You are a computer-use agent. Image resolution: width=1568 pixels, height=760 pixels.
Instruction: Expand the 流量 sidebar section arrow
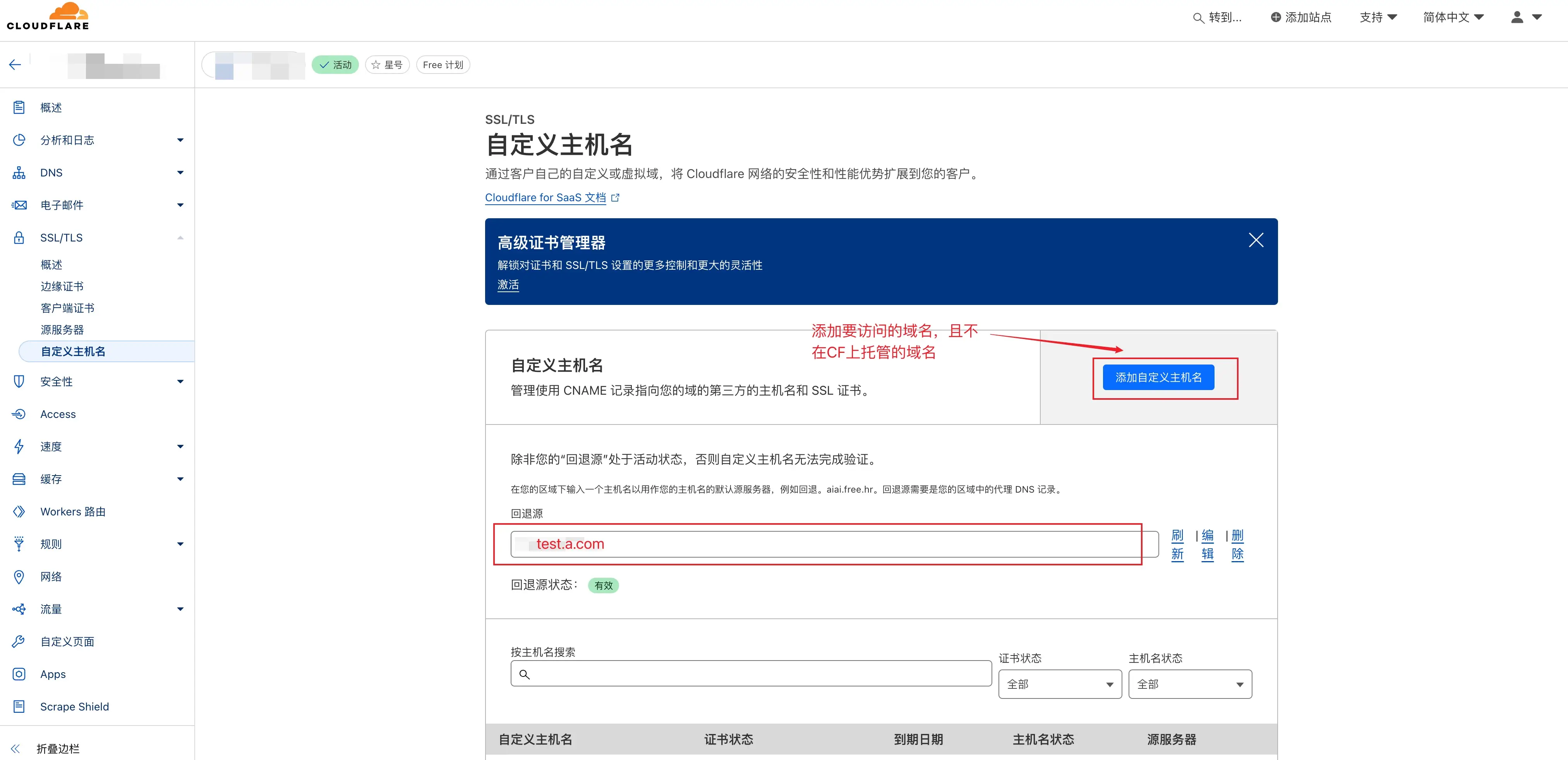[x=180, y=609]
